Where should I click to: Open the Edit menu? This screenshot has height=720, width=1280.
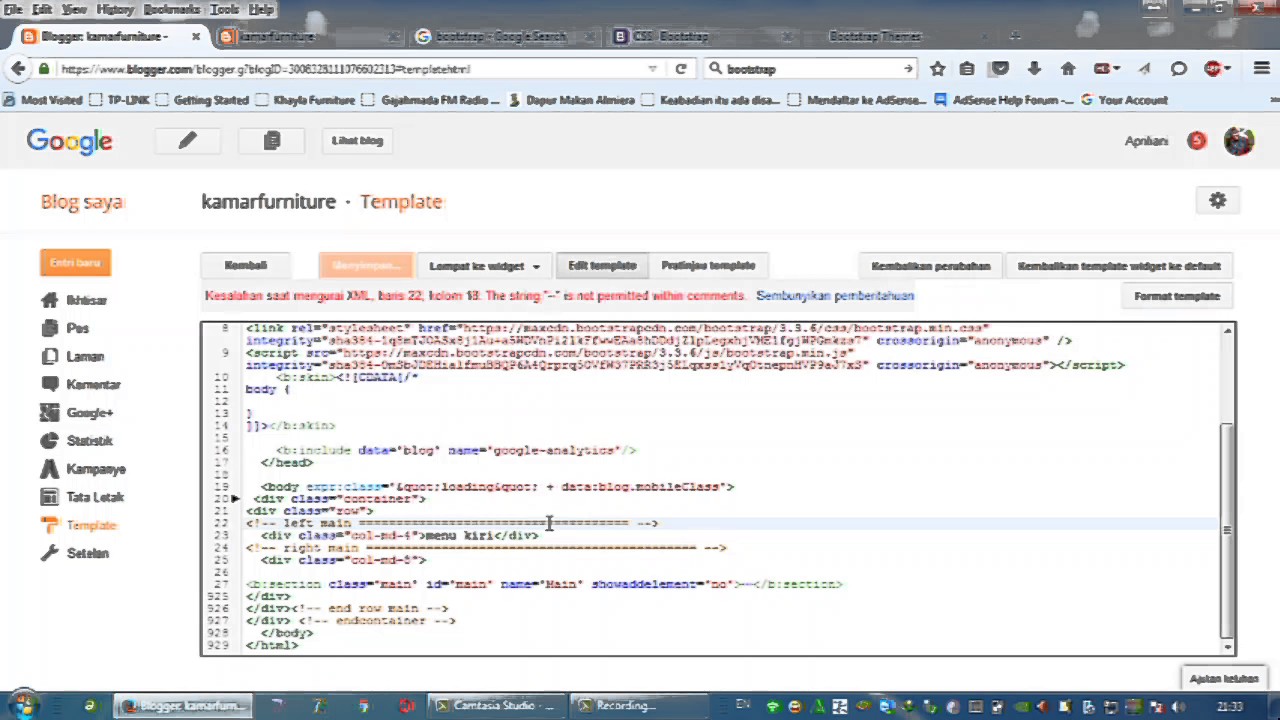[42, 9]
